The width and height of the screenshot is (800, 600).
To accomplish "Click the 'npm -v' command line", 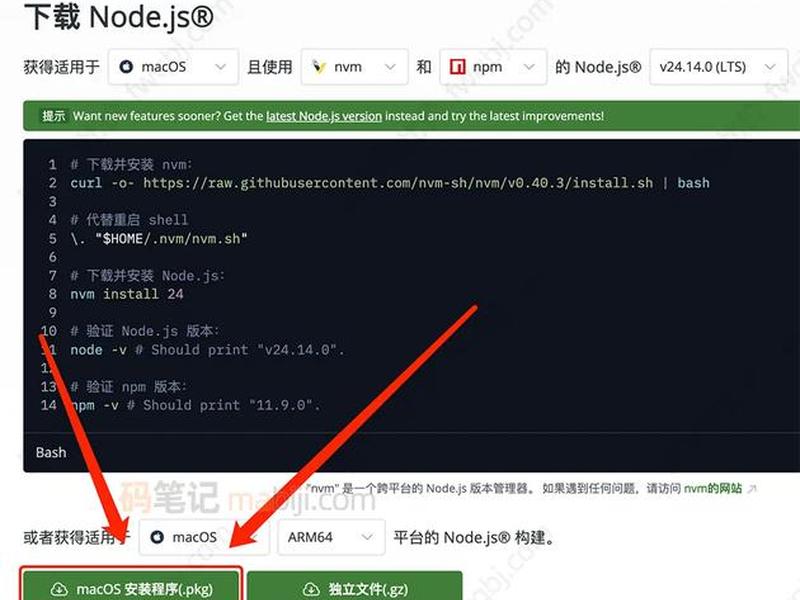I will pos(195,406).
